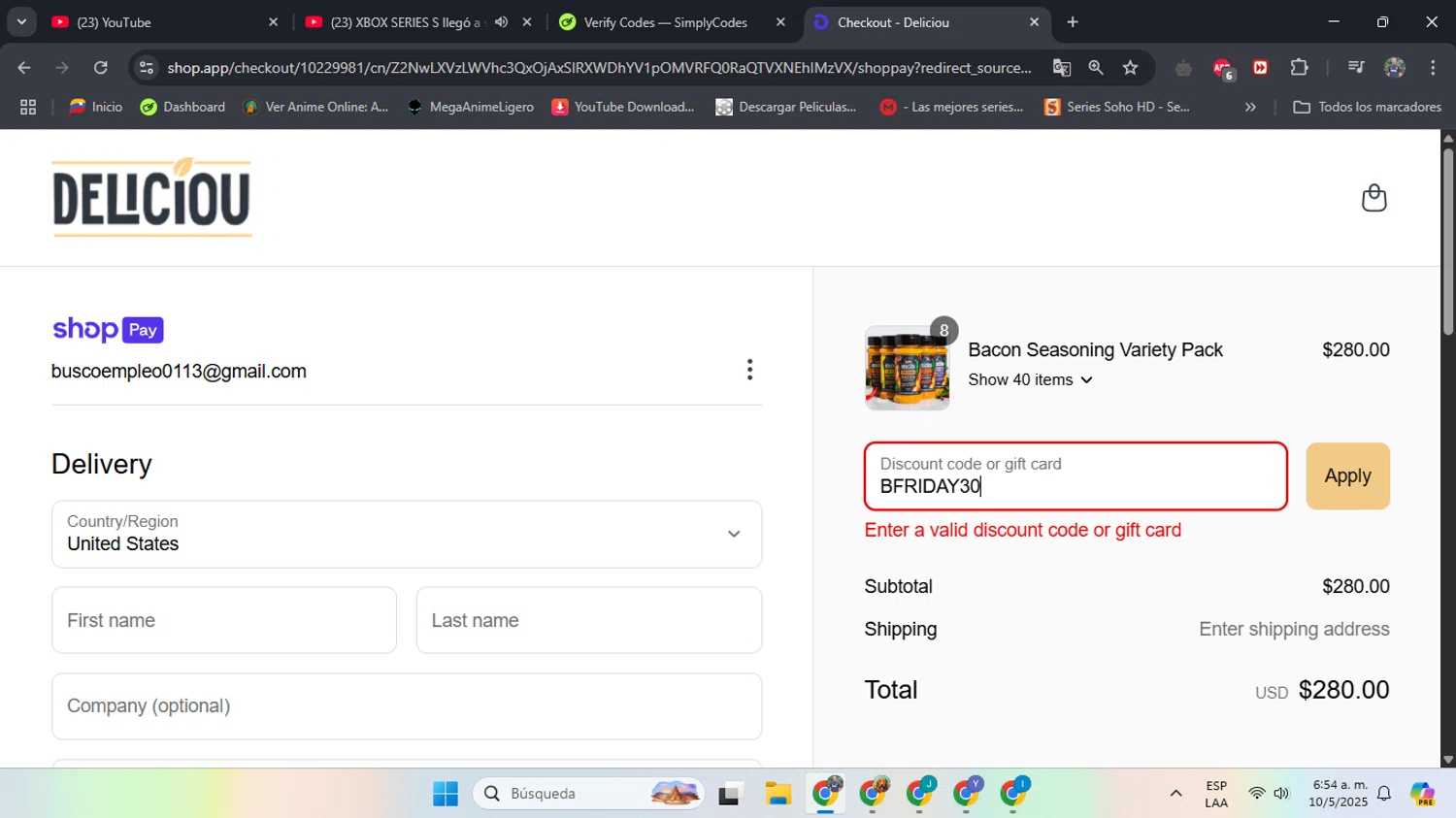Open the shopping bag cart icon
The height and width of the screenshot is (818, 1456).
coord(1373,198)
